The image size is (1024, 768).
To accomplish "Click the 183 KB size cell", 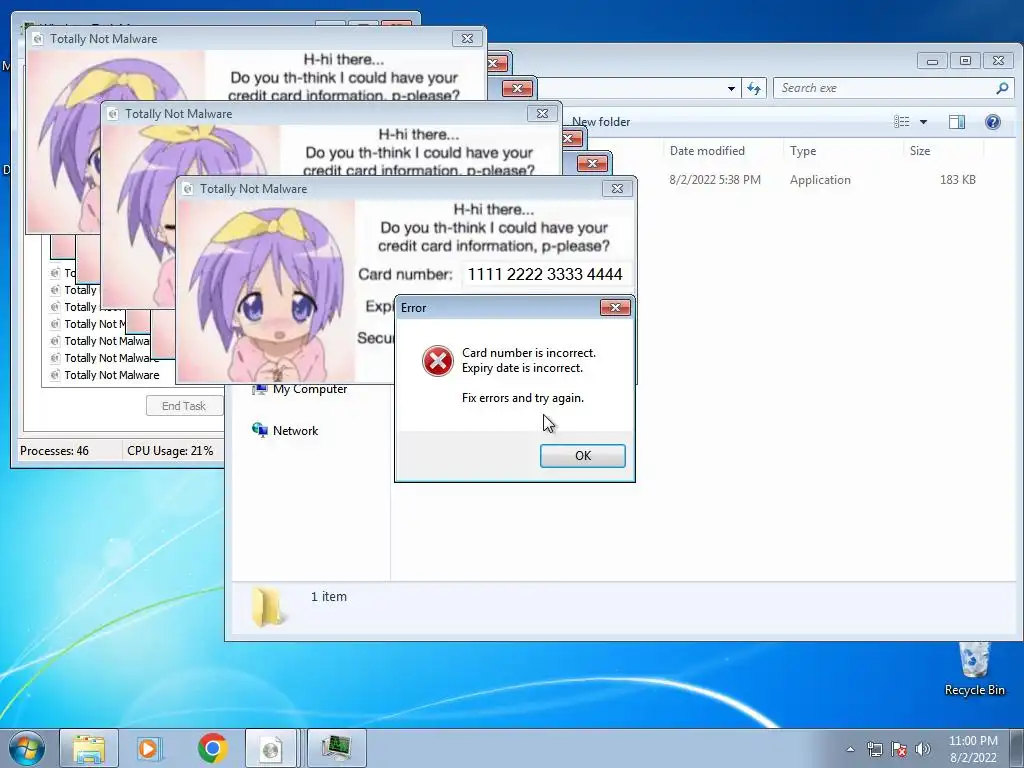I will tap(957, 180).
